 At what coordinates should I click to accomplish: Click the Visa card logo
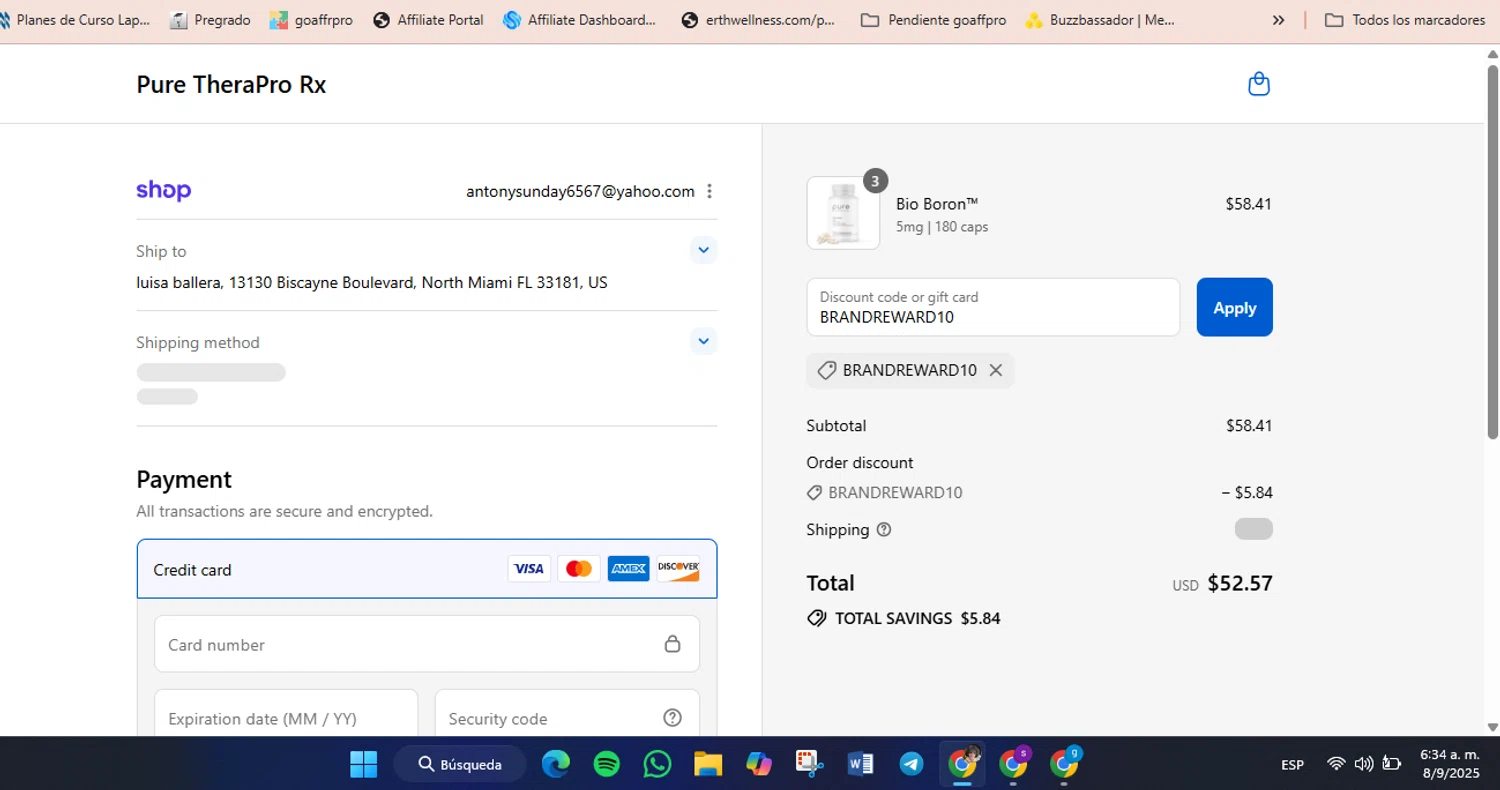click(528, 569)
